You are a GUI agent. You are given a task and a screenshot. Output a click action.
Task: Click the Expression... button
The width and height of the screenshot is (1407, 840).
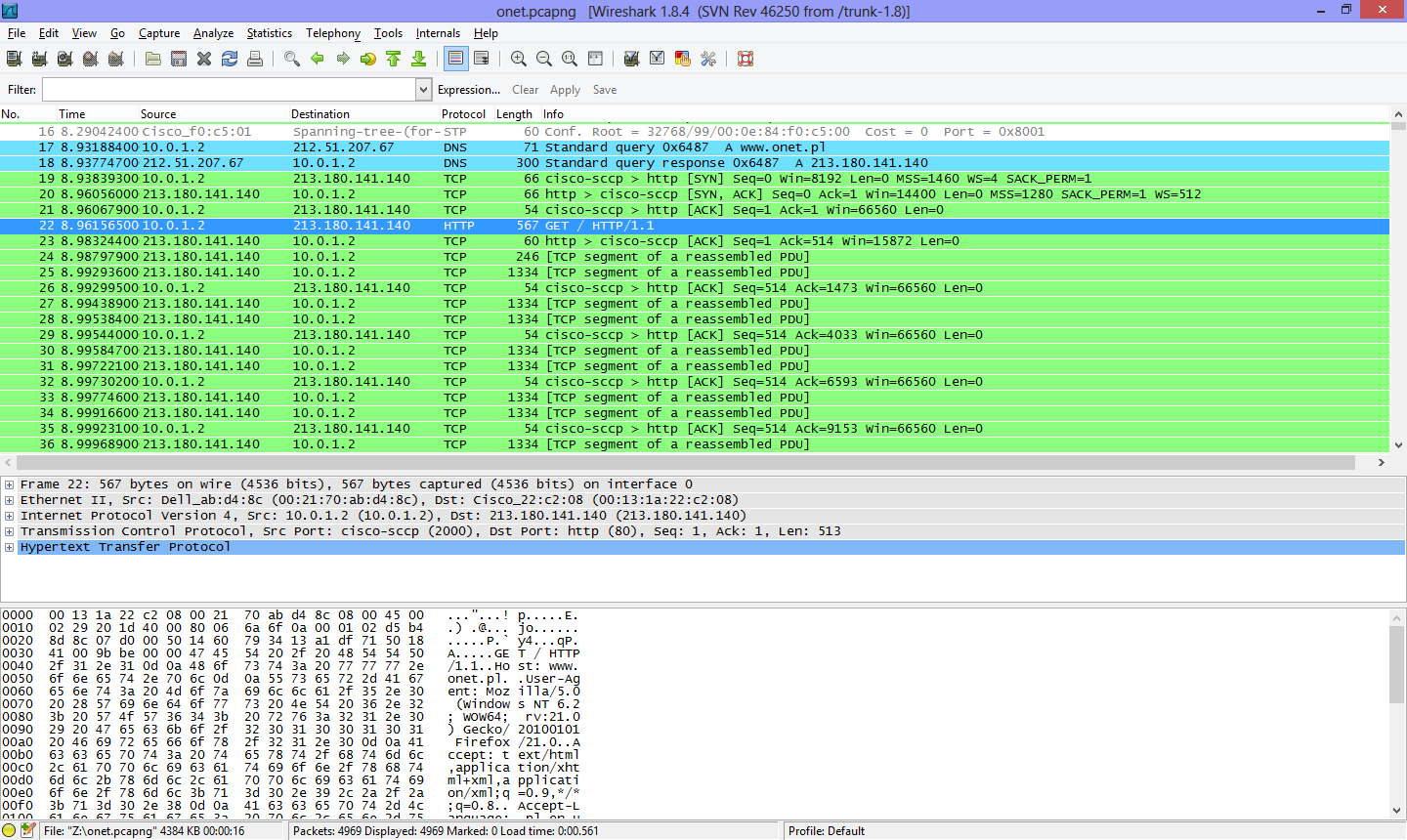tap(469, 90)
